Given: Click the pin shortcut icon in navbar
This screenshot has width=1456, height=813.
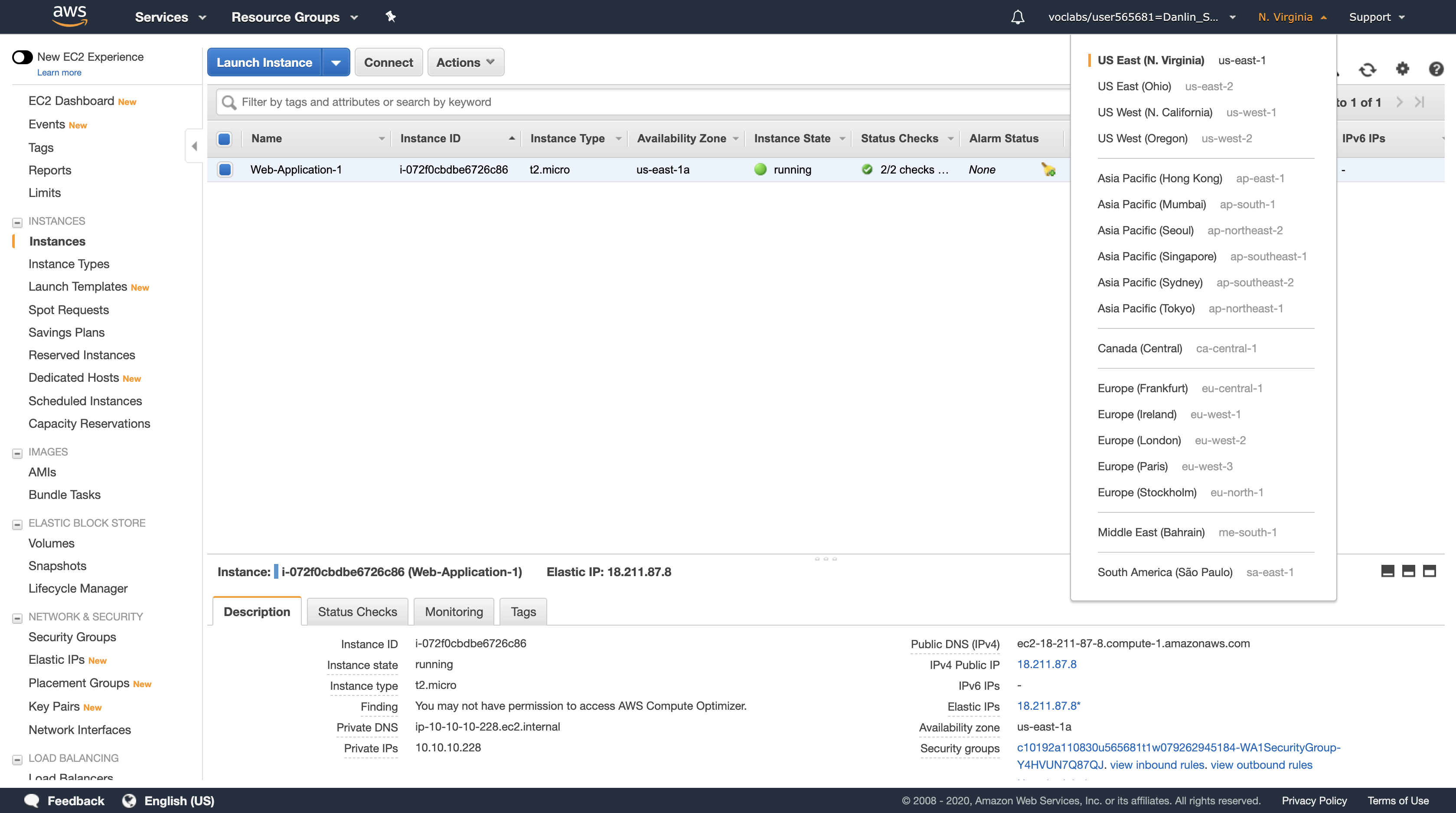Looking at the screenshot, I should click(x=391, y=16).
